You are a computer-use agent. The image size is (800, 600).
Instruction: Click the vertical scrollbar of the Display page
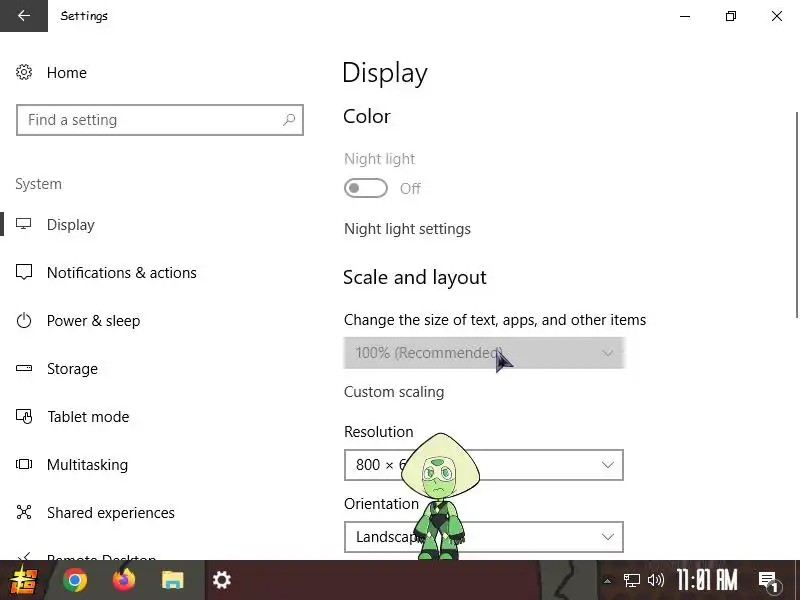(796, 214)
